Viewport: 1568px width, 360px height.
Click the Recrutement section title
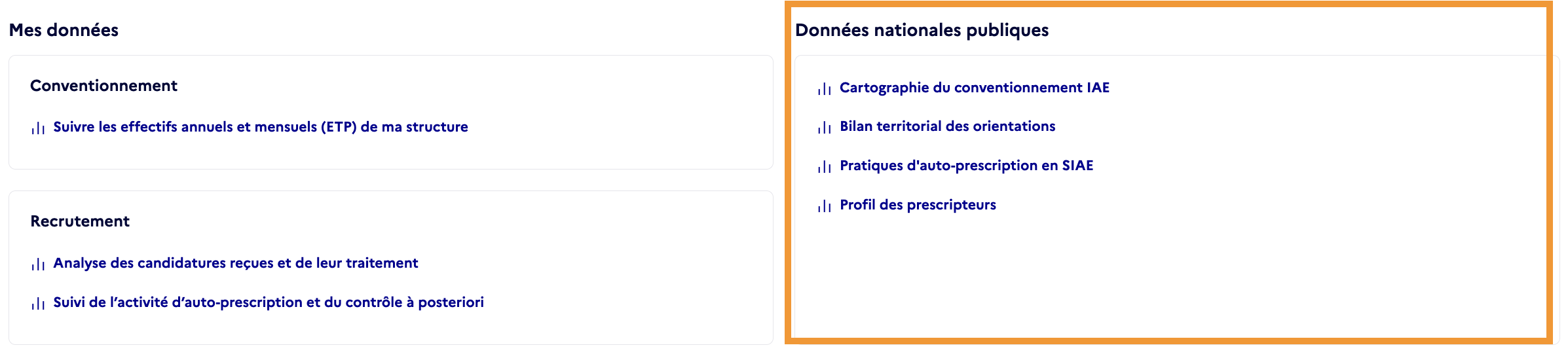(80, 221)
